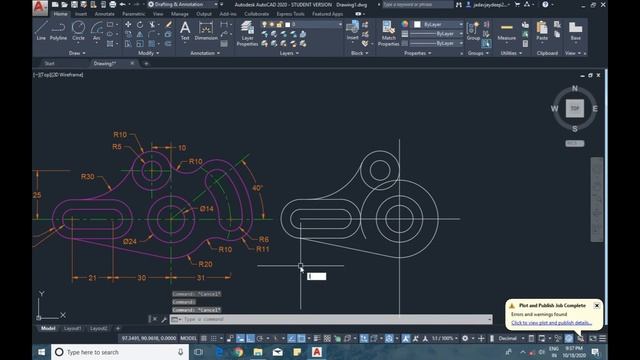Screen dimensions: 640x360
Task: Click the Insert block icon
Action: click(x=352, y=31)
